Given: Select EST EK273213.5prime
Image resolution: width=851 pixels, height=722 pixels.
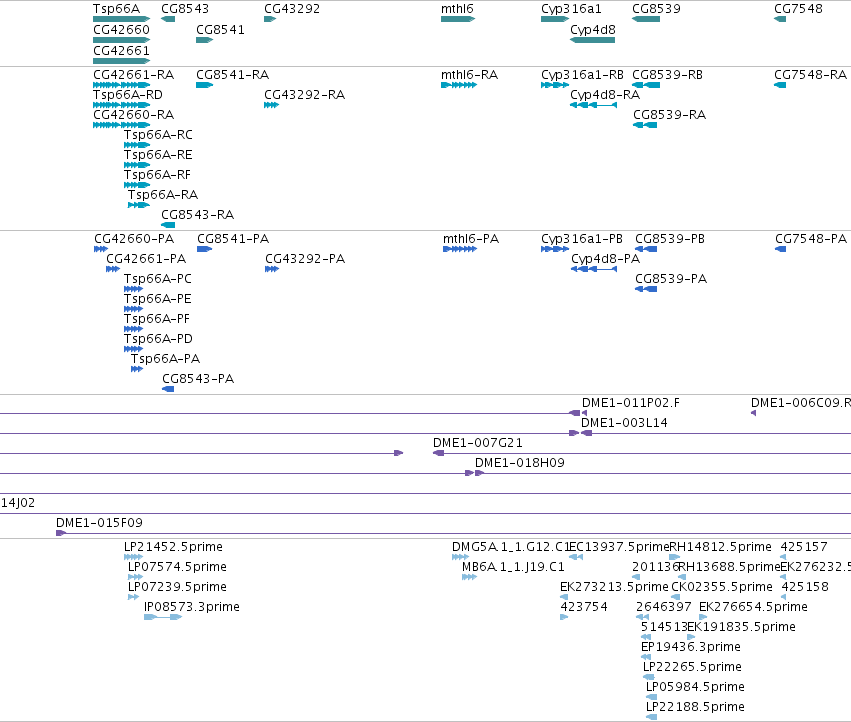Looking at the screenshot, I should [x=564, y=597].
